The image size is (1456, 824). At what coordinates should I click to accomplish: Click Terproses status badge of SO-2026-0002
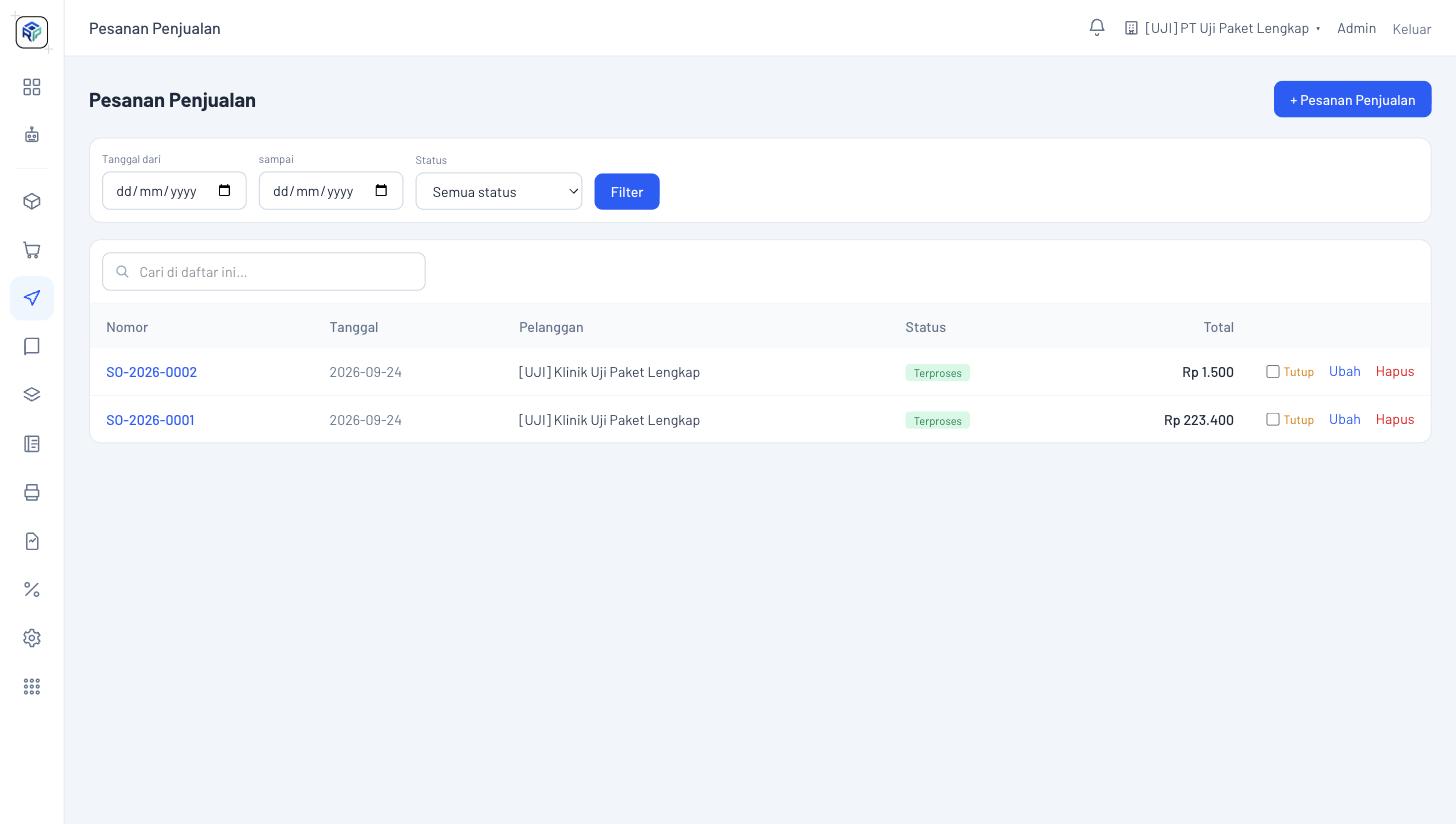(x=938, y=373)
